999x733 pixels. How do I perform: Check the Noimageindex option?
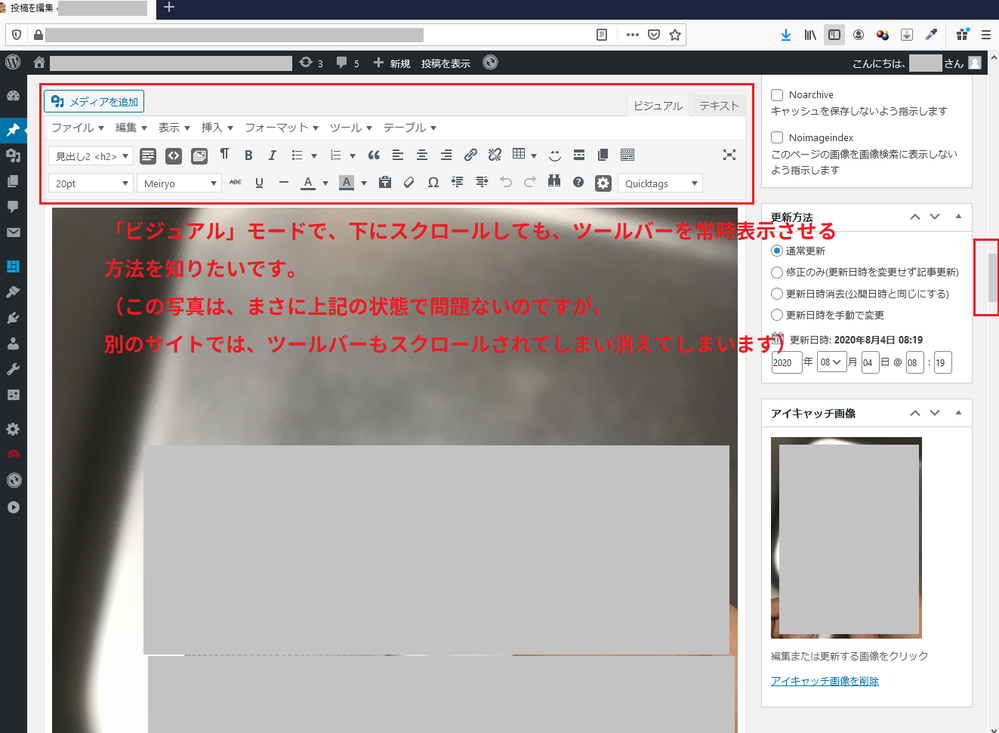point(777,137)
